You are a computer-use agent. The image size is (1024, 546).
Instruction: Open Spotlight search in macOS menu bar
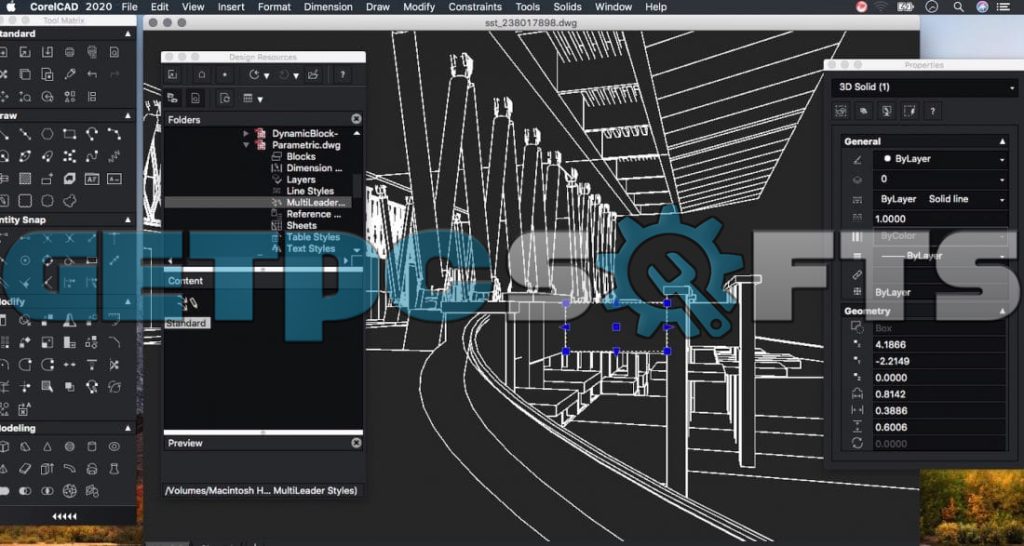click(958, 7)
